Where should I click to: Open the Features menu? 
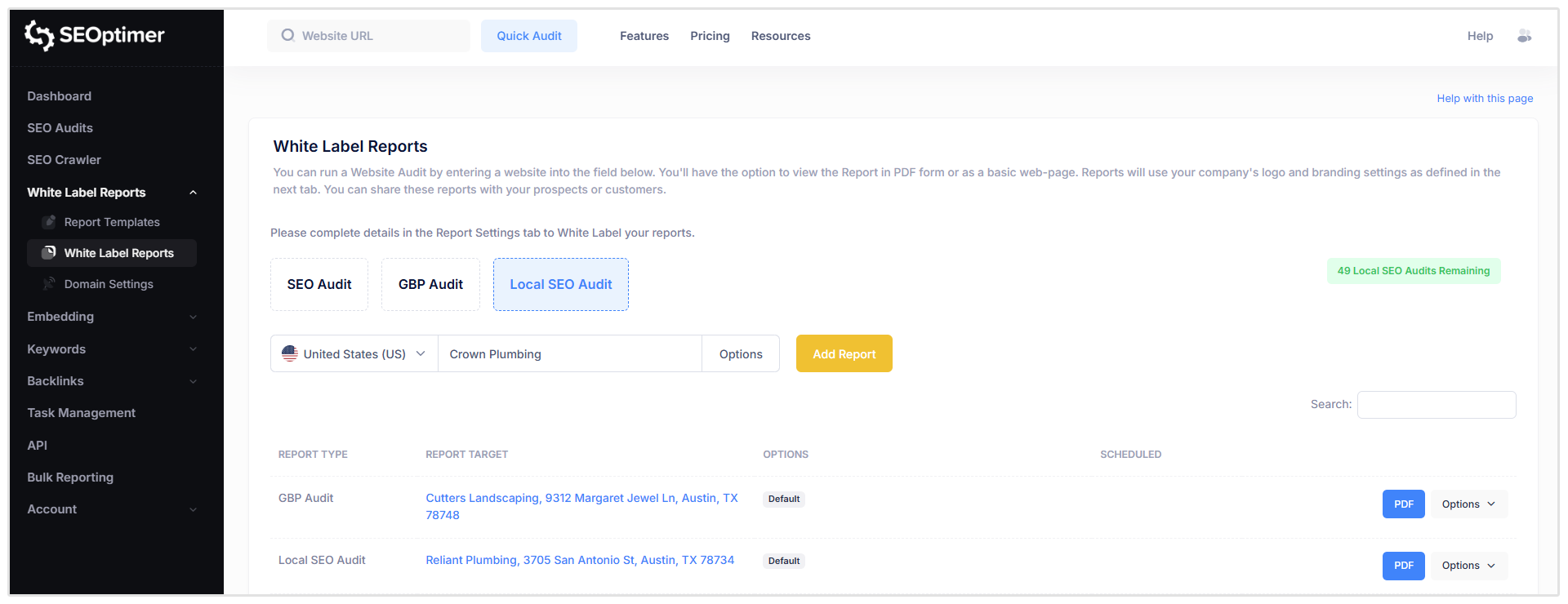coord(644,36)
